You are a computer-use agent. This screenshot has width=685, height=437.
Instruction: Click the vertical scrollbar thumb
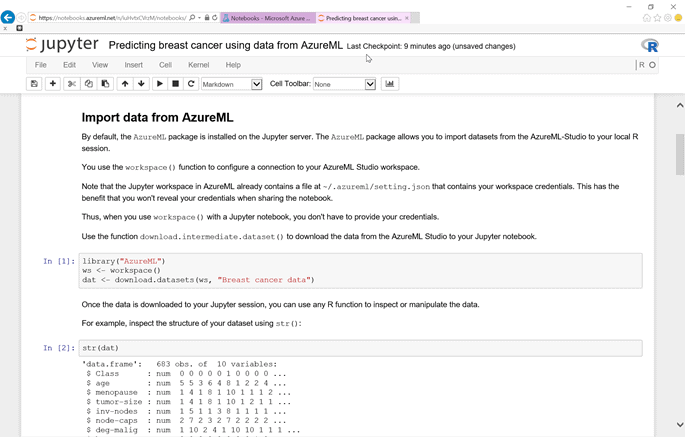point(680,154)
